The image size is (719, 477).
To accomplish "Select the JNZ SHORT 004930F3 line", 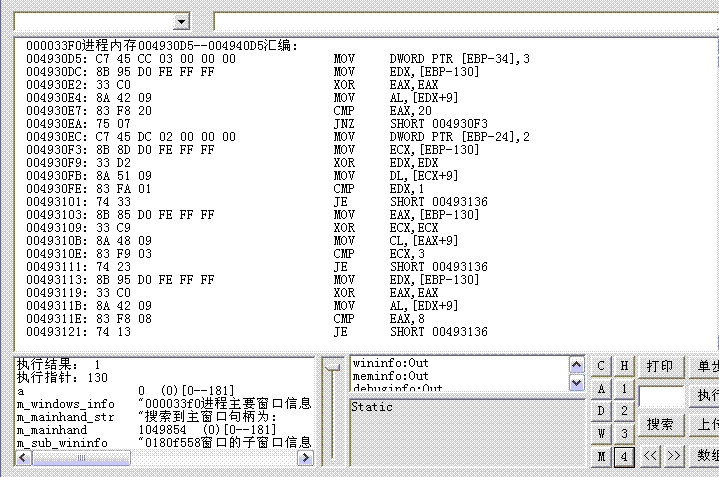I will 257,123.
